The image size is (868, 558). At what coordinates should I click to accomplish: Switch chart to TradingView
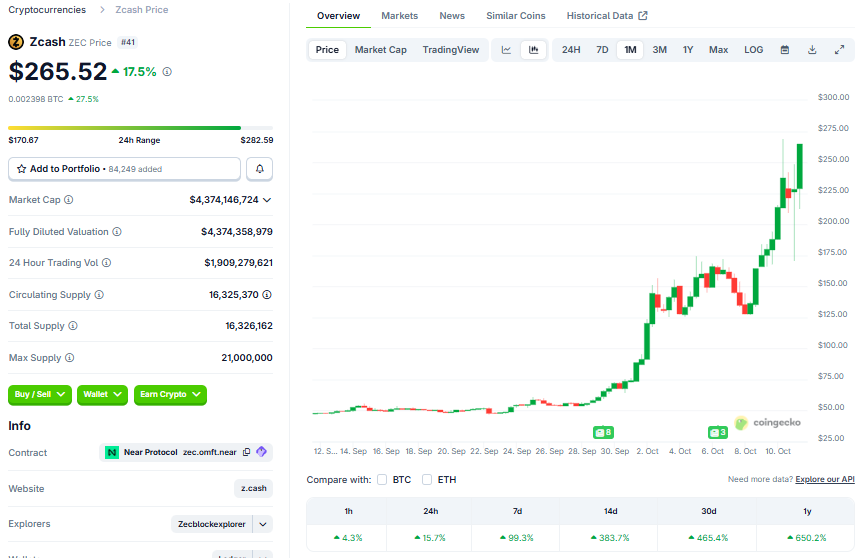pyautogui.click(x=451, y=50)
